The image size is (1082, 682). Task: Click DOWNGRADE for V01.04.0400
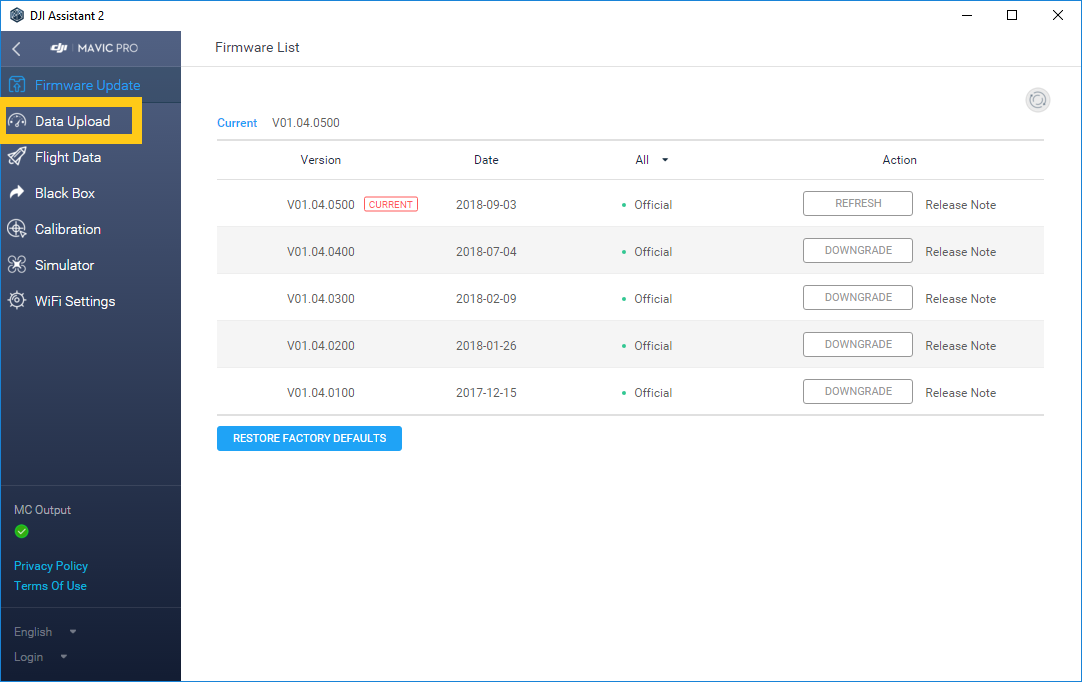(858, 251)
